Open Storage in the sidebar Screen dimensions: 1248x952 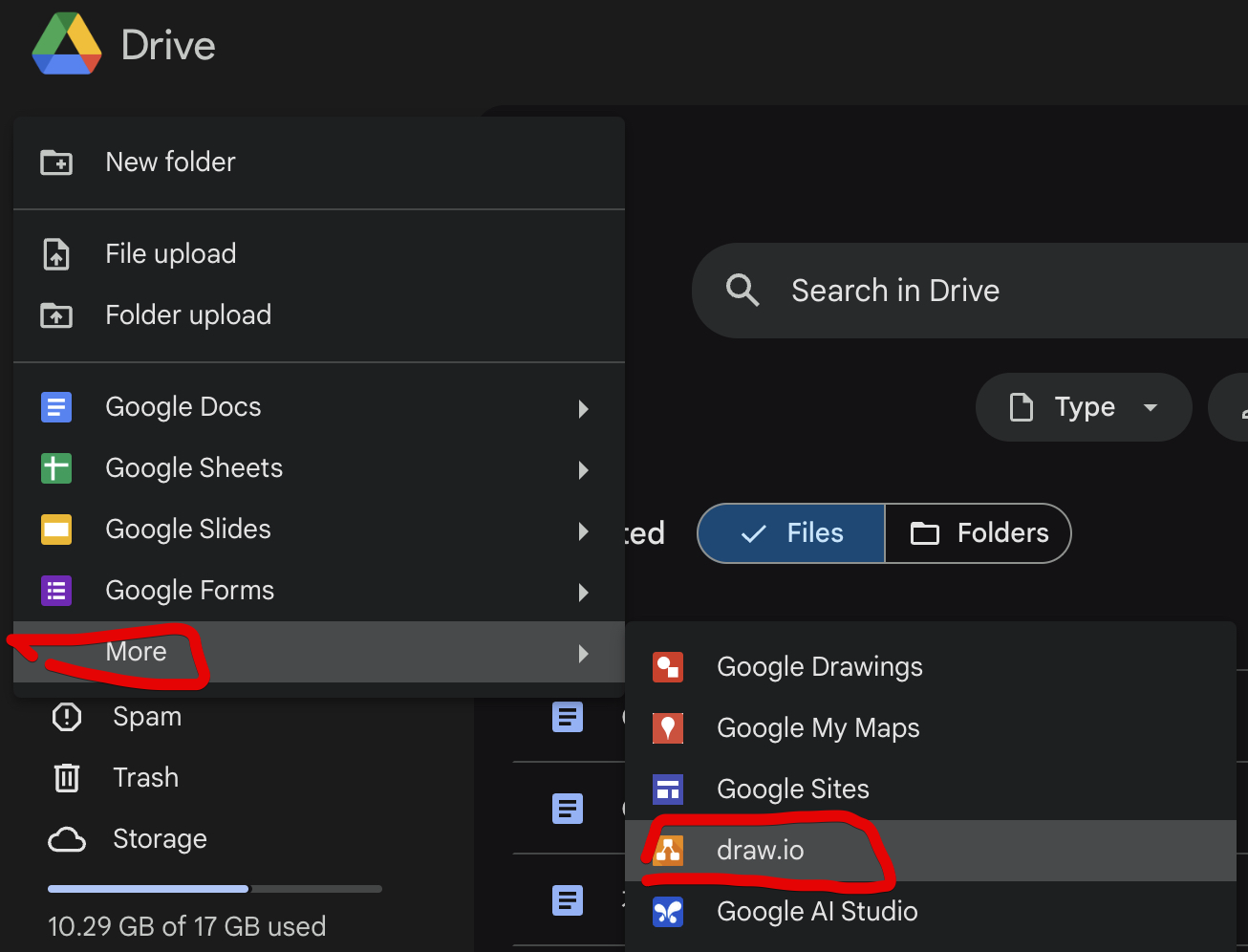coord(160,839)
